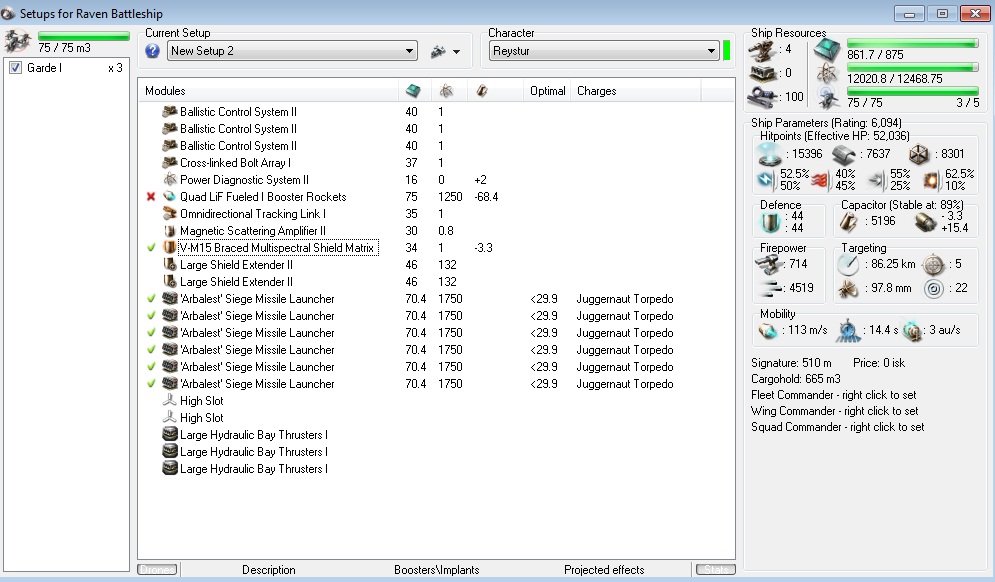Switch to the Projected effects tab

tap(604, 570)
